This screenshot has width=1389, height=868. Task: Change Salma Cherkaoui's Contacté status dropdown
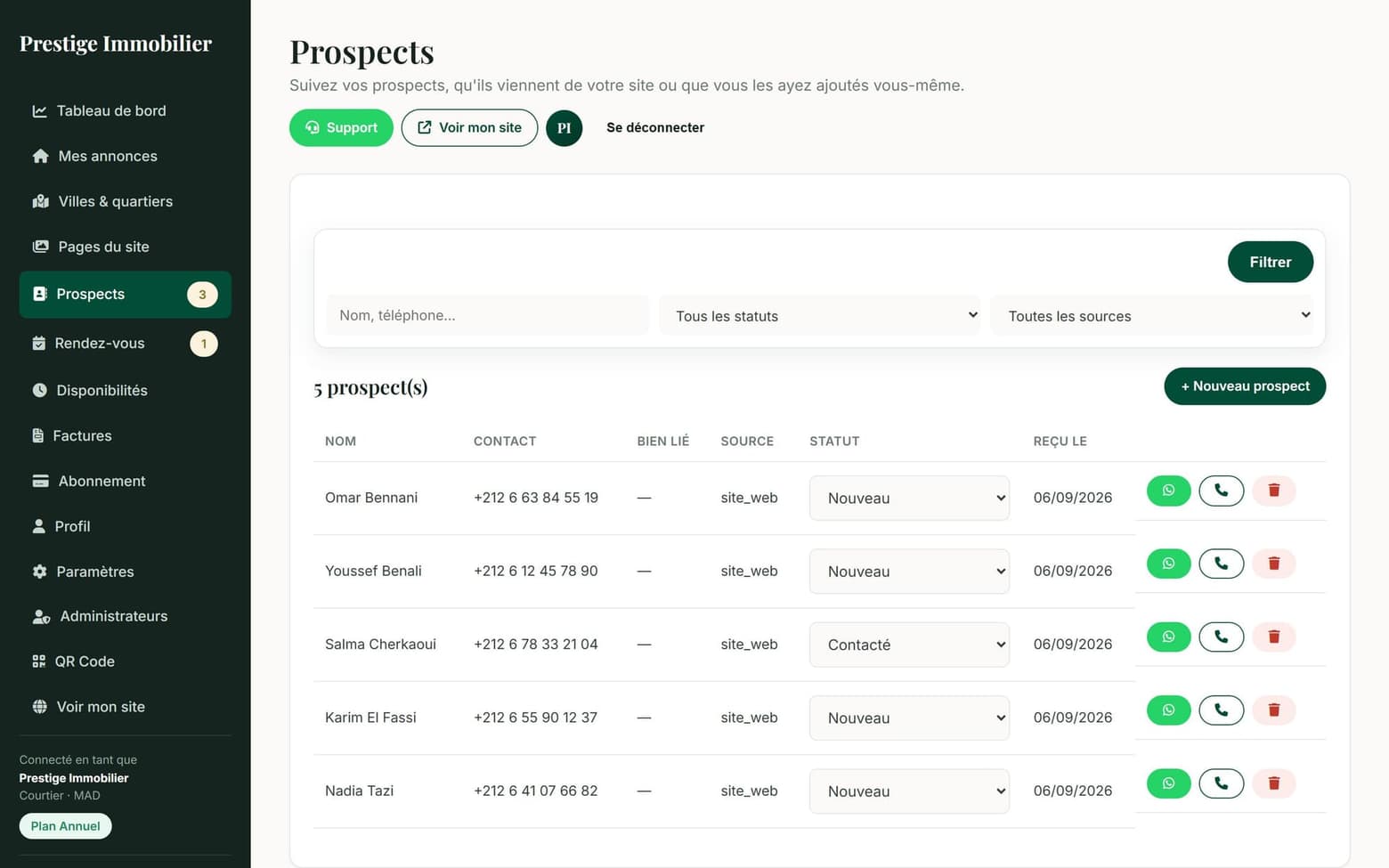tap(909, 645)
